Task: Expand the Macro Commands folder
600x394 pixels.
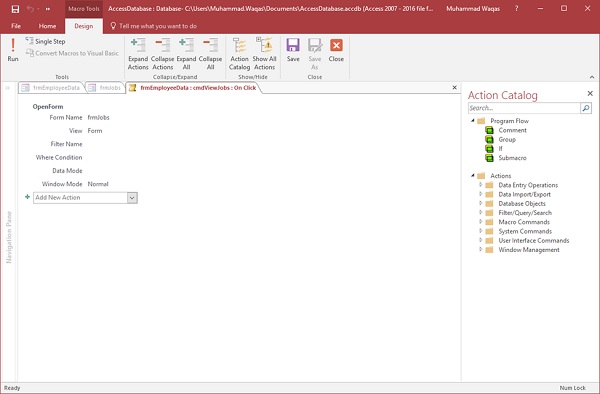Action: 481,221
